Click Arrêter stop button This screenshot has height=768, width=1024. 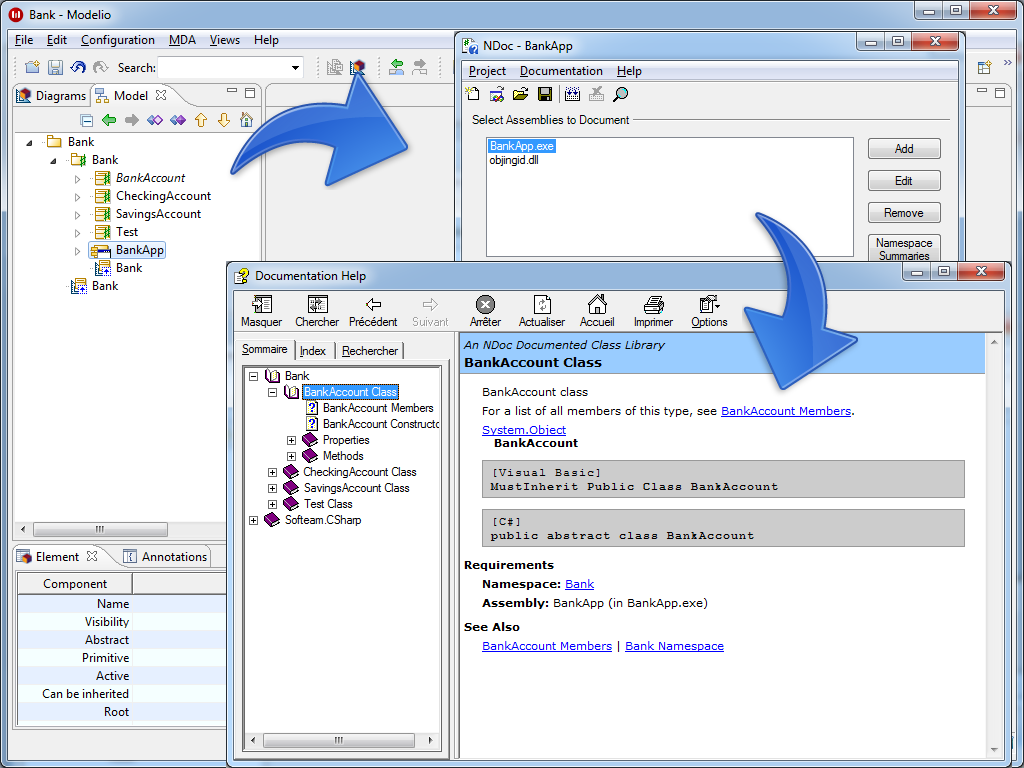coord(485,312)
